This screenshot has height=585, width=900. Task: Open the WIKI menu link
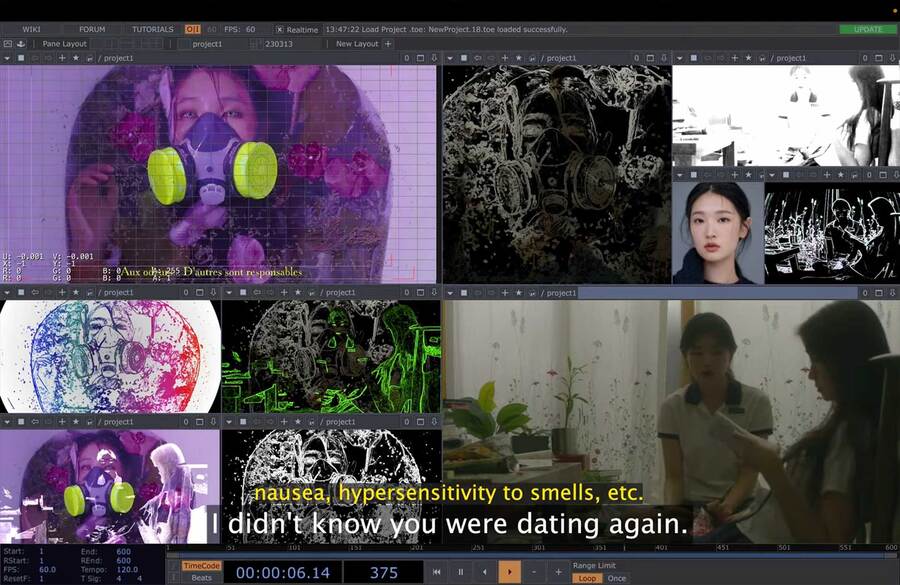(x=31, y=30)
